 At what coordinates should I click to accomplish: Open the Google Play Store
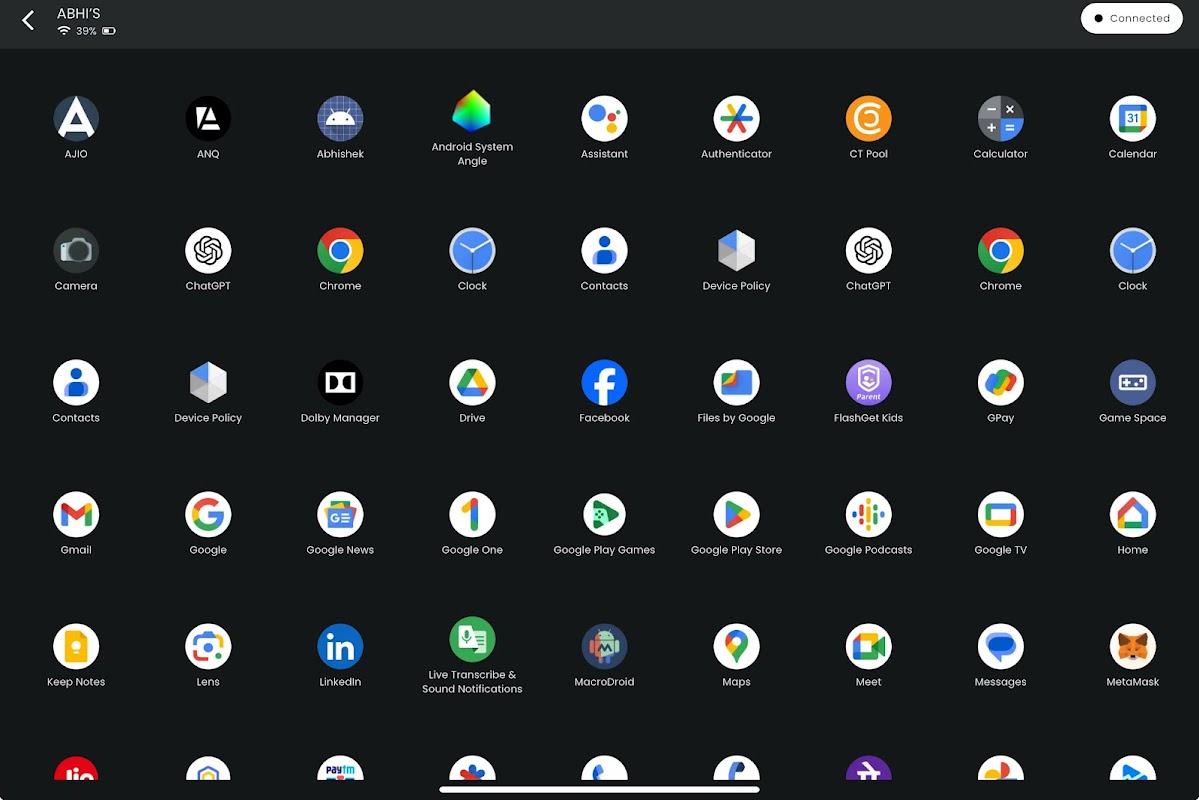[x=736, y=515]
